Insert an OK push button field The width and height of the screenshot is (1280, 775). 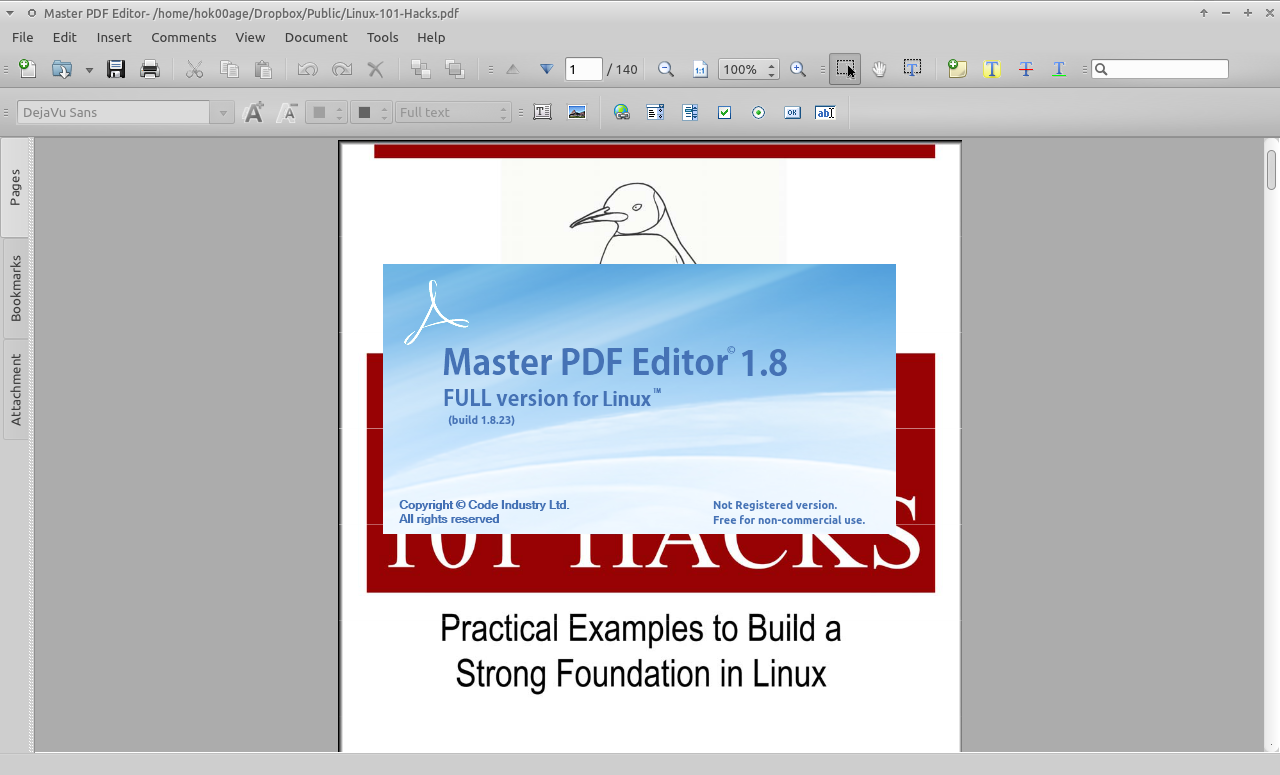click(792, 112)
